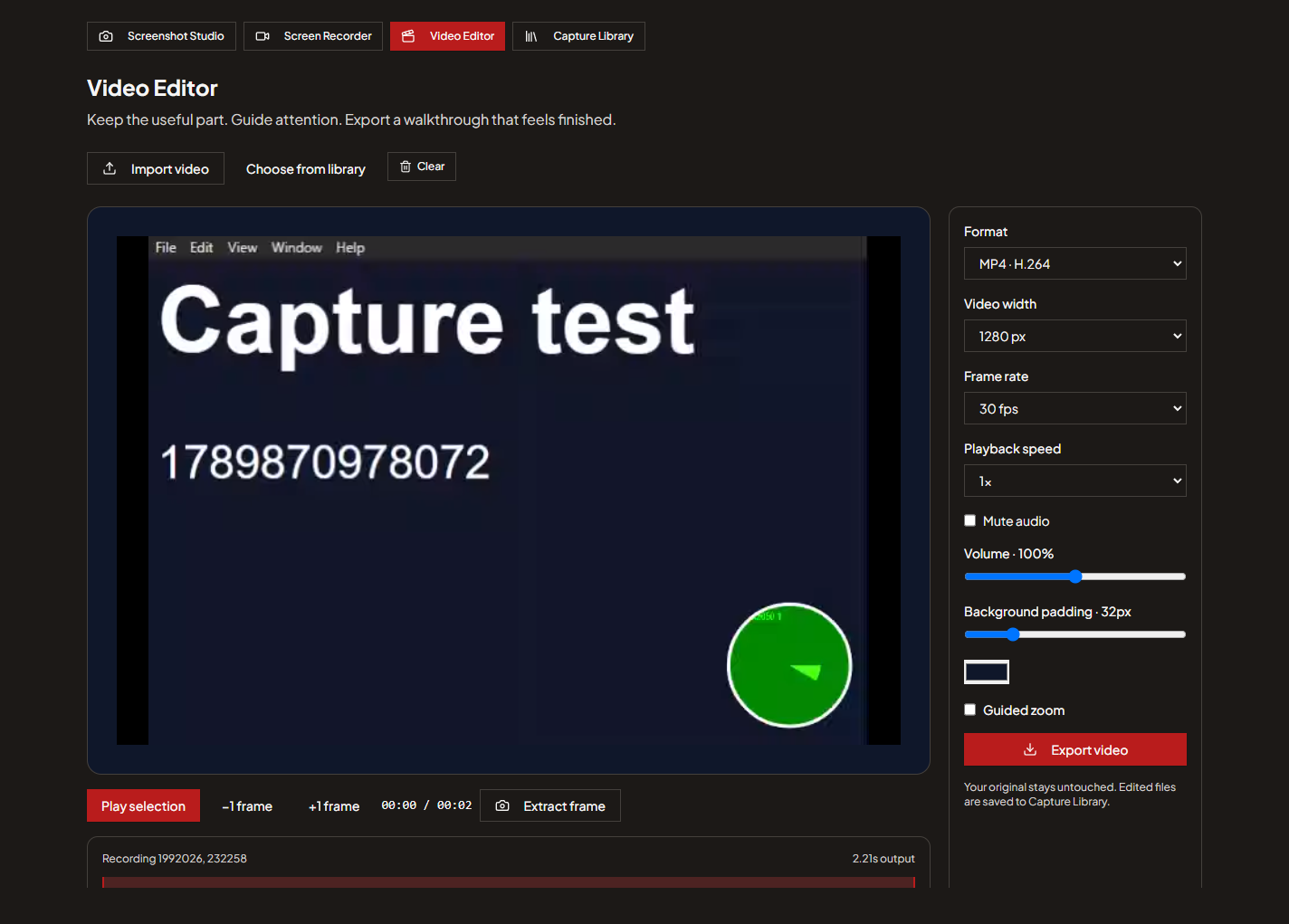Click the Recording 1992026, 232258 clip name
The width and height of the screenshot is (1289, 924).
point(175,858)
